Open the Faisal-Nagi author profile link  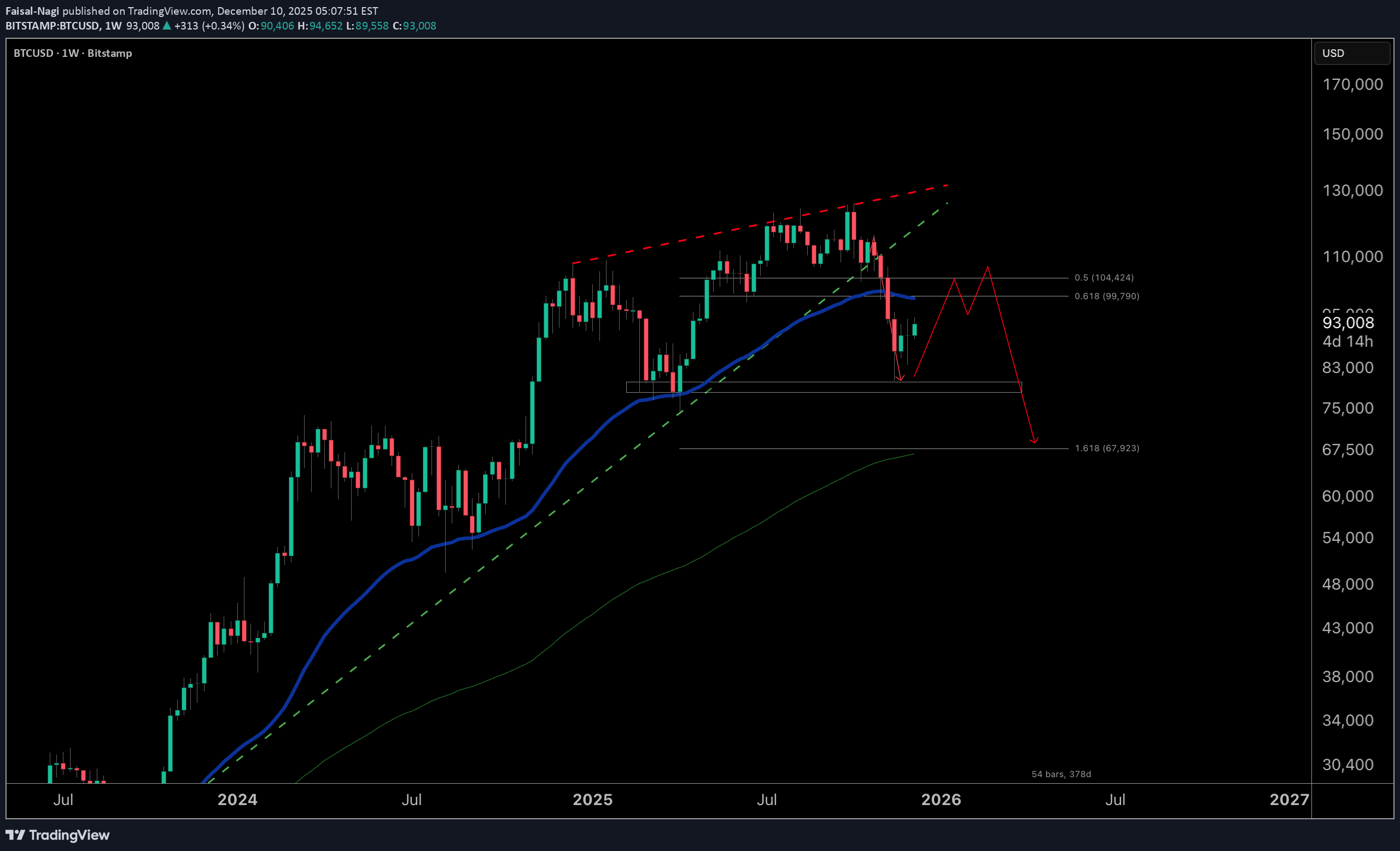pos(32,11)
